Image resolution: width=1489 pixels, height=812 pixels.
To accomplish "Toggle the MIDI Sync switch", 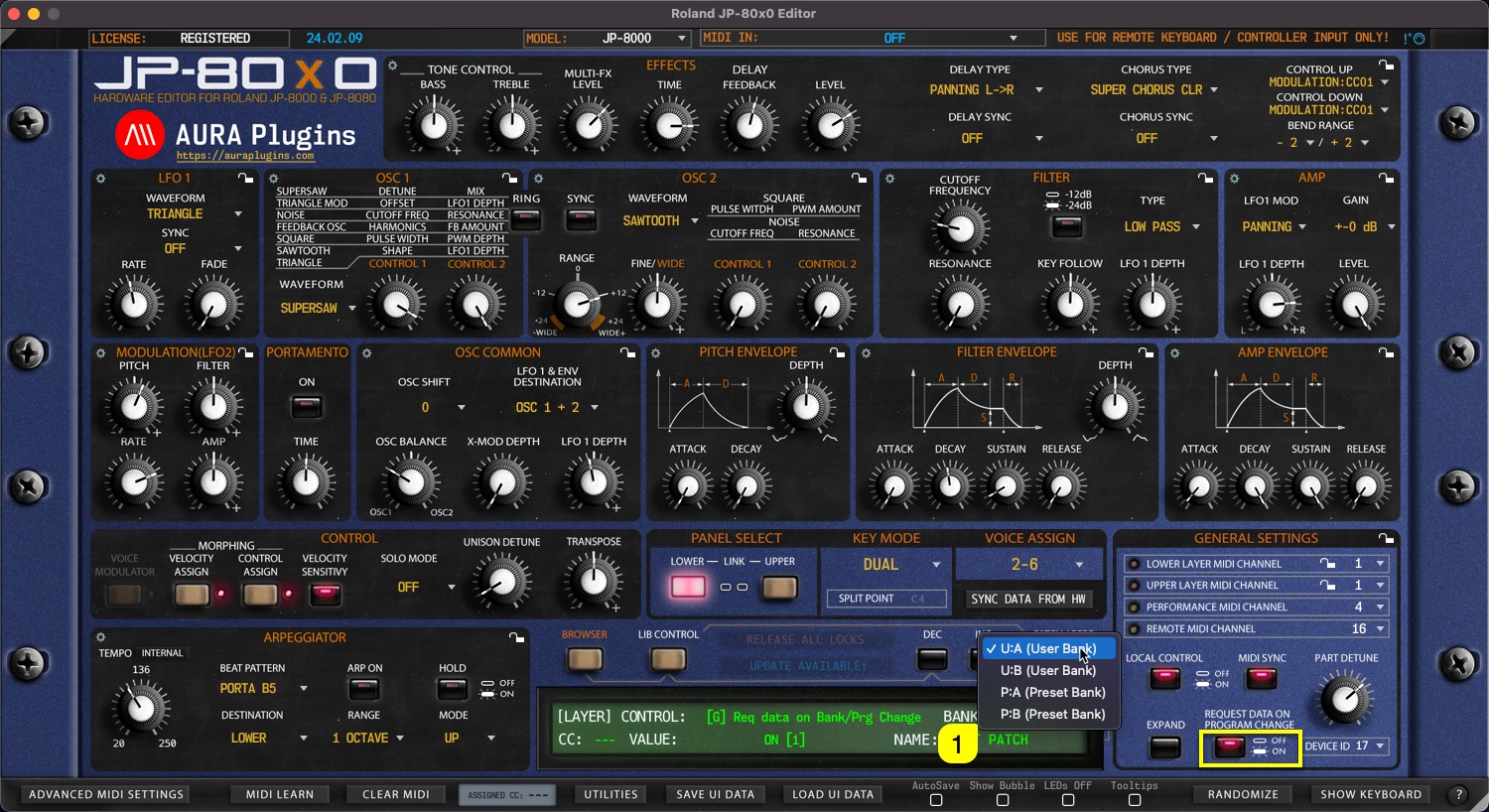I will pos(1262,678).
